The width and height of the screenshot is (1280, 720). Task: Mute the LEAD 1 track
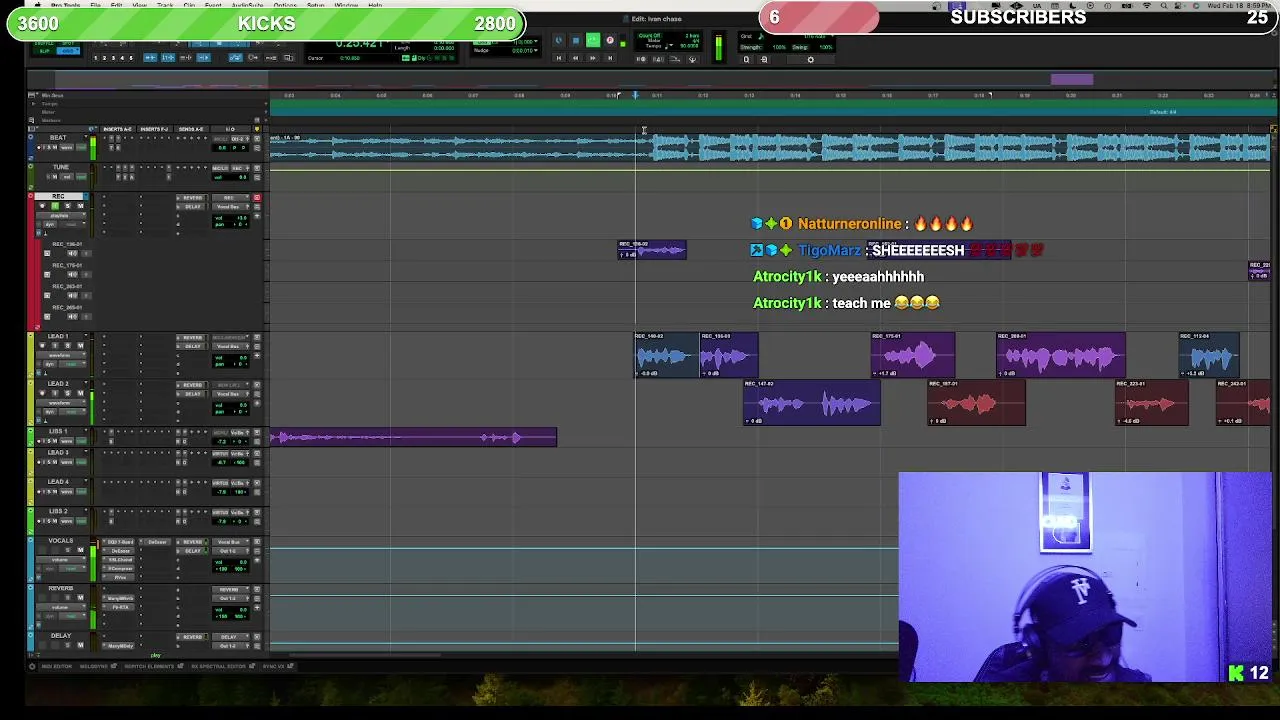[x=81, y=346]
